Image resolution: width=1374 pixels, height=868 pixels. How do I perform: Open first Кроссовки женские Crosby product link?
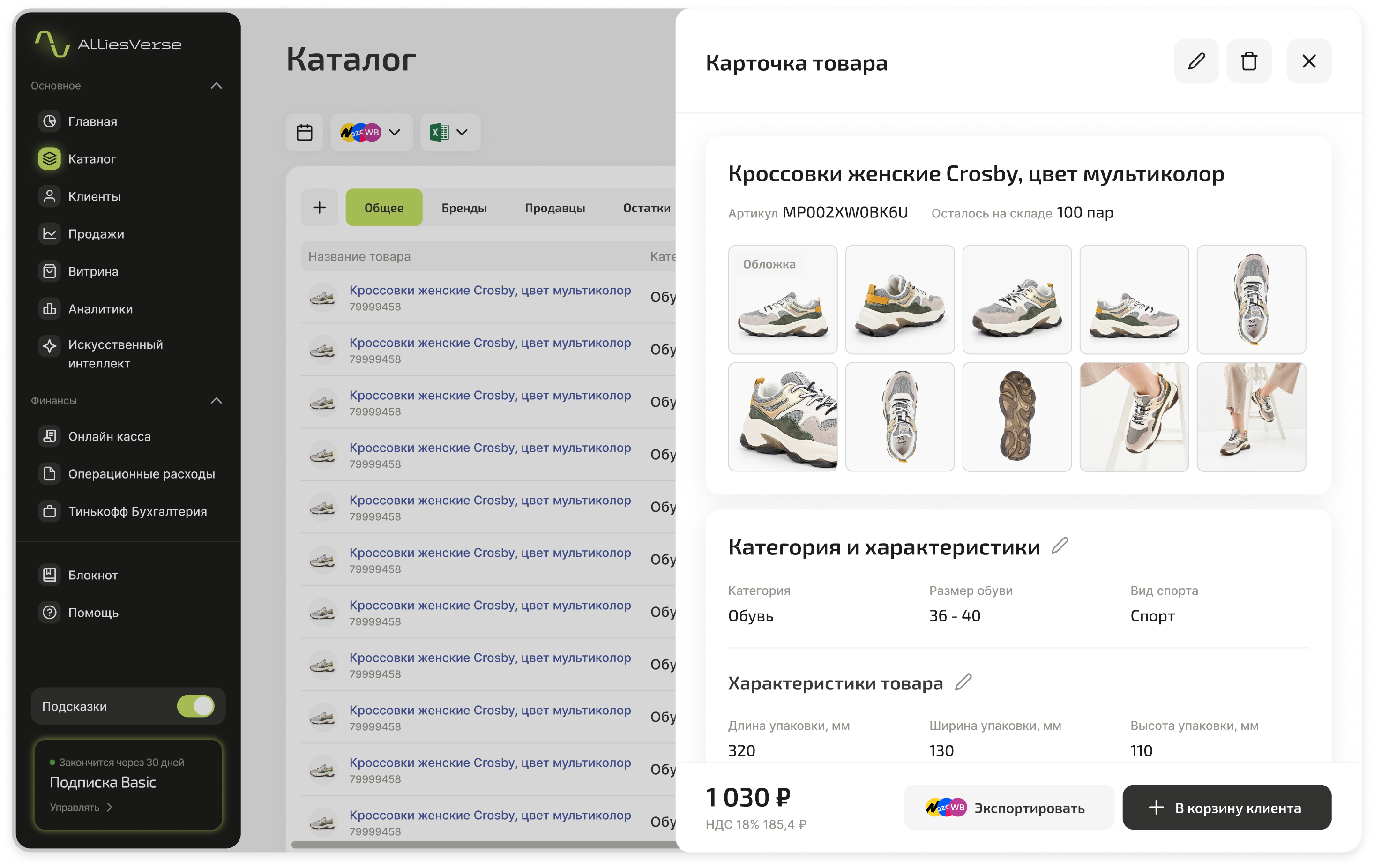[x=490, y=290]
